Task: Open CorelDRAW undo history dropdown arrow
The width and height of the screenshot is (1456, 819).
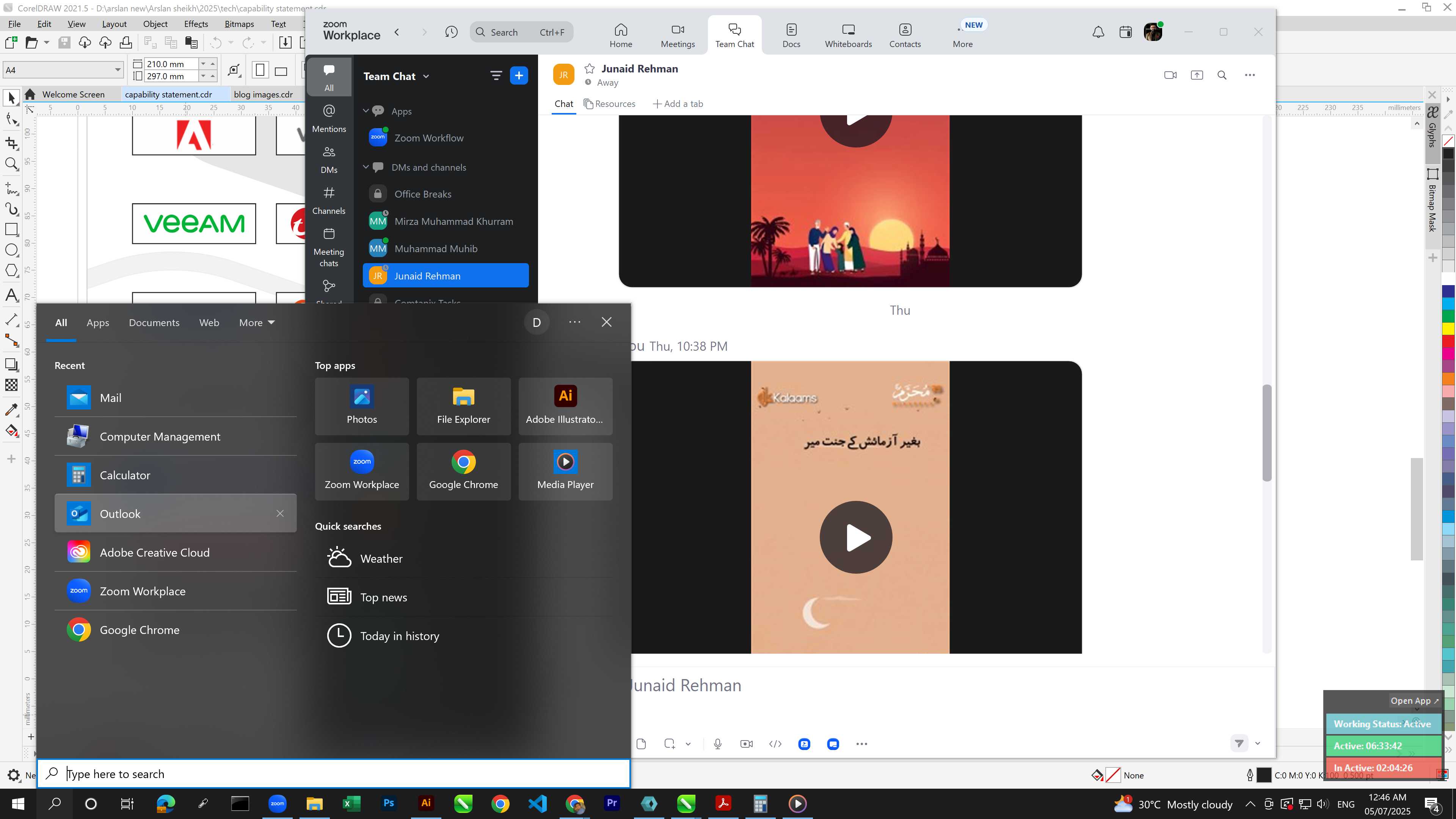Action: coord(231,42)
